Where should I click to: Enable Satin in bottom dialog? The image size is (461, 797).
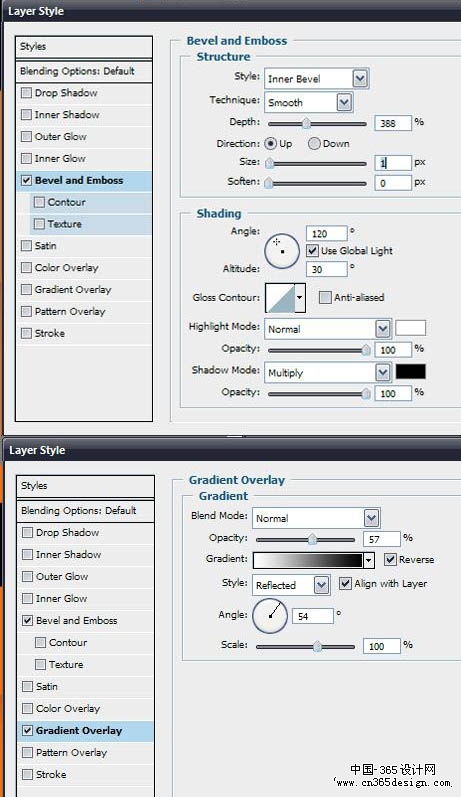click(27, 687)
